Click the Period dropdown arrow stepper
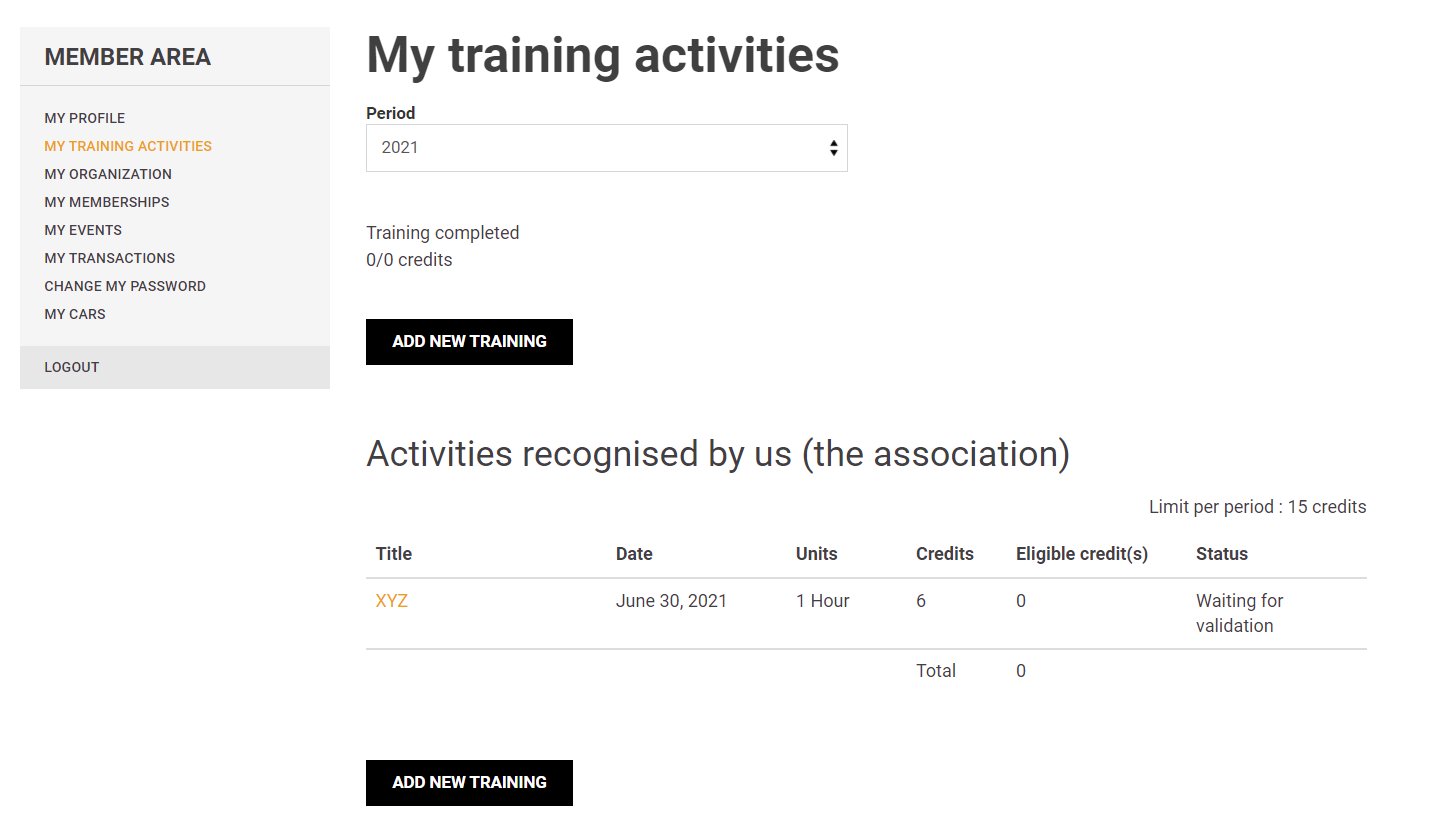Viewport: 1431px width, 833px height. [833, 148]
